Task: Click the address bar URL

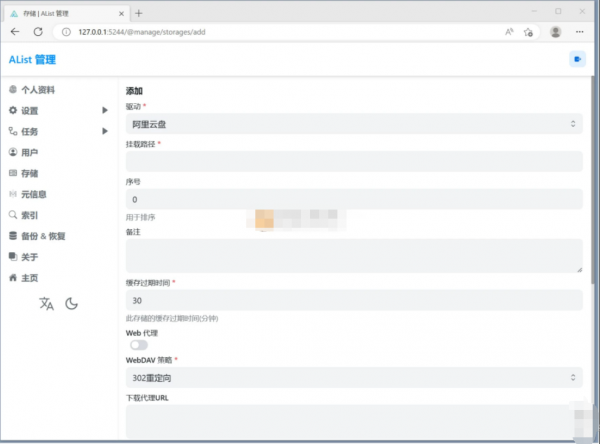Action: (142, 32)
